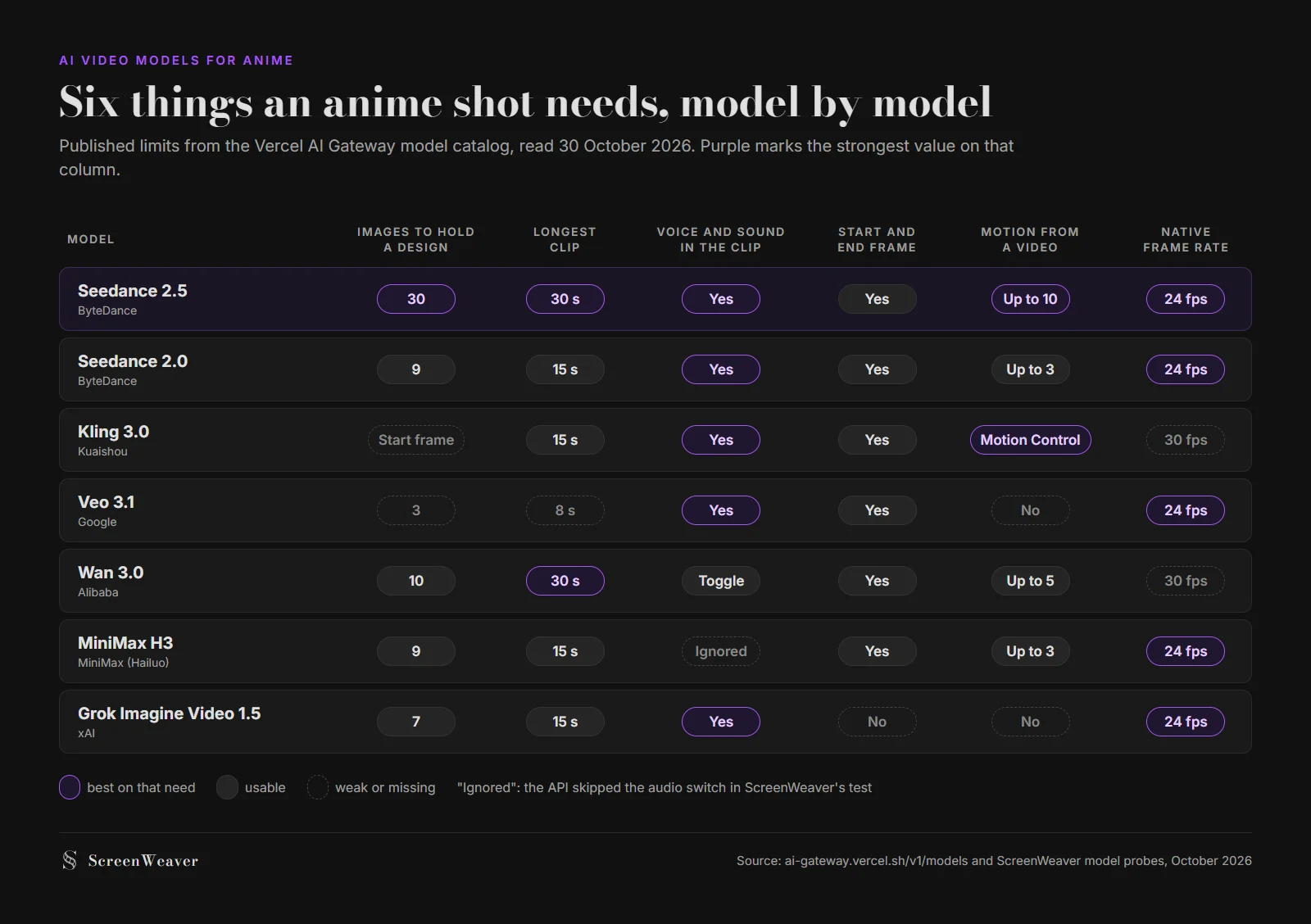Image resolution: width=1311 pixels, height=924 pixels.
Task: Click the 'No' end-frame pill for Grok Imagine
Action: tap(877, 722)
